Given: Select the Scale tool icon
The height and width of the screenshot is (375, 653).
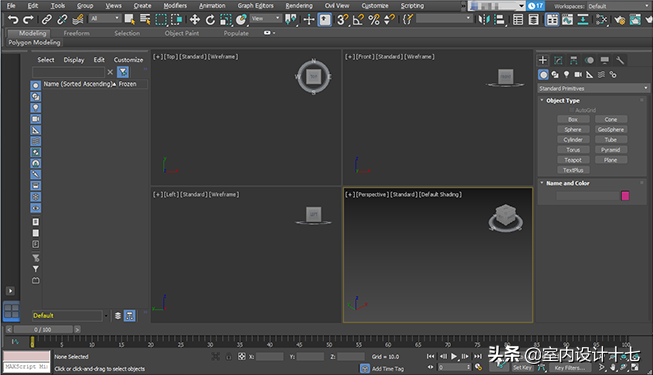Looking at the screenshot, I should click(x=226, y=20).
